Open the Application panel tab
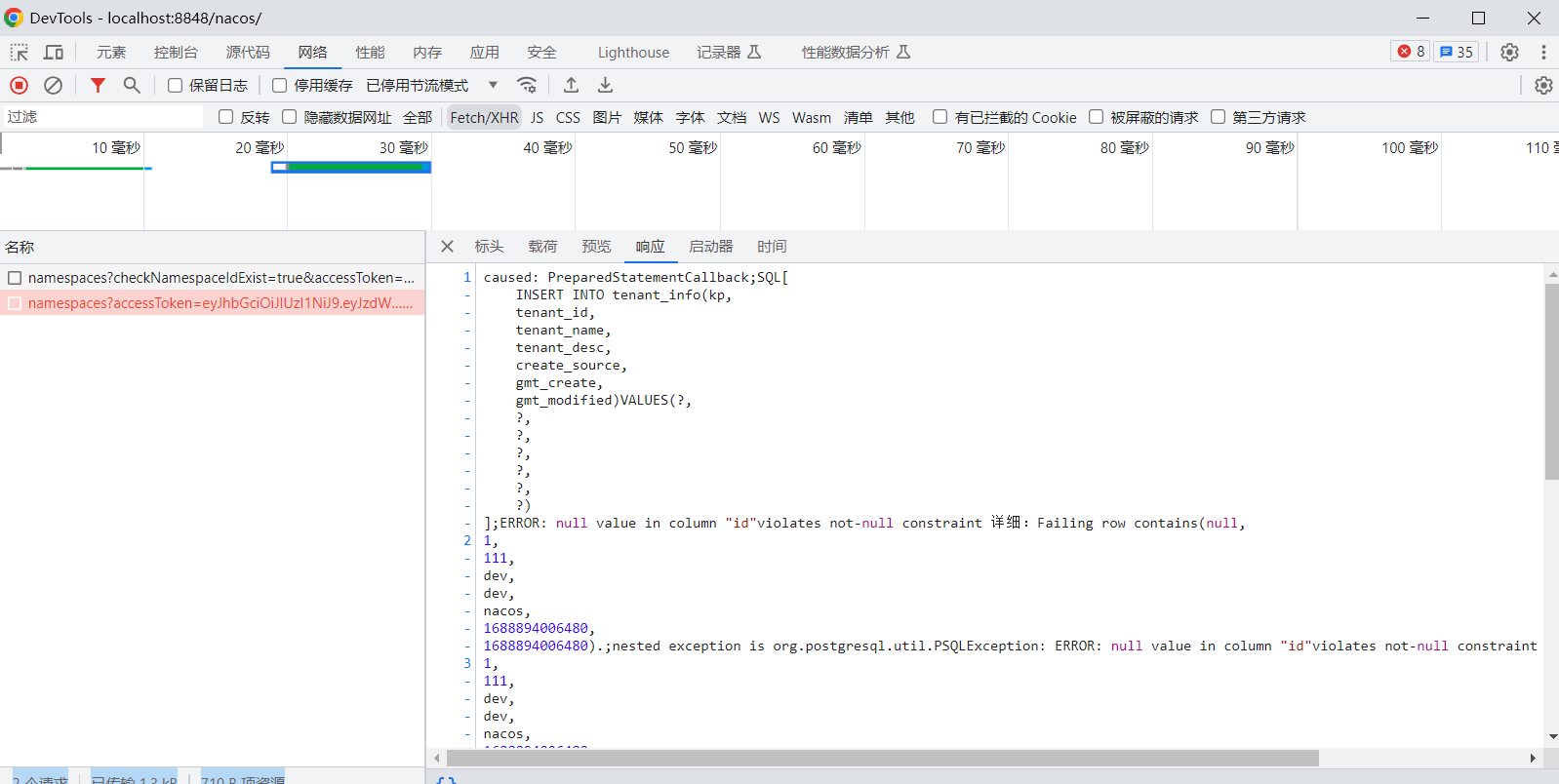The height and width of the screenshot is (784, 1559). pyautogui.click(x=485, y=53)
